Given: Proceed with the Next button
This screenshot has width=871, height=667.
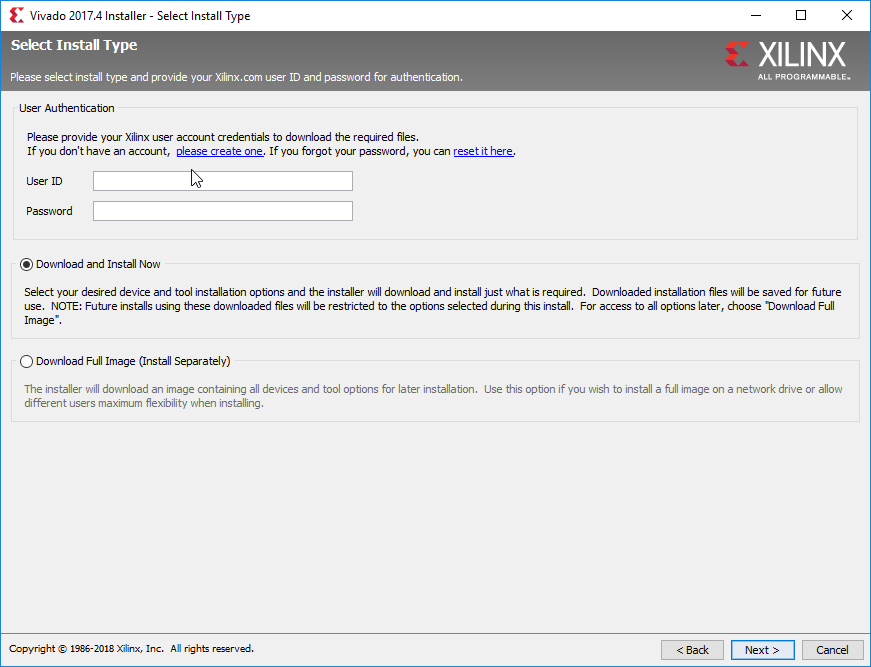Looking at the screenshot, I should tap(762, 650).
